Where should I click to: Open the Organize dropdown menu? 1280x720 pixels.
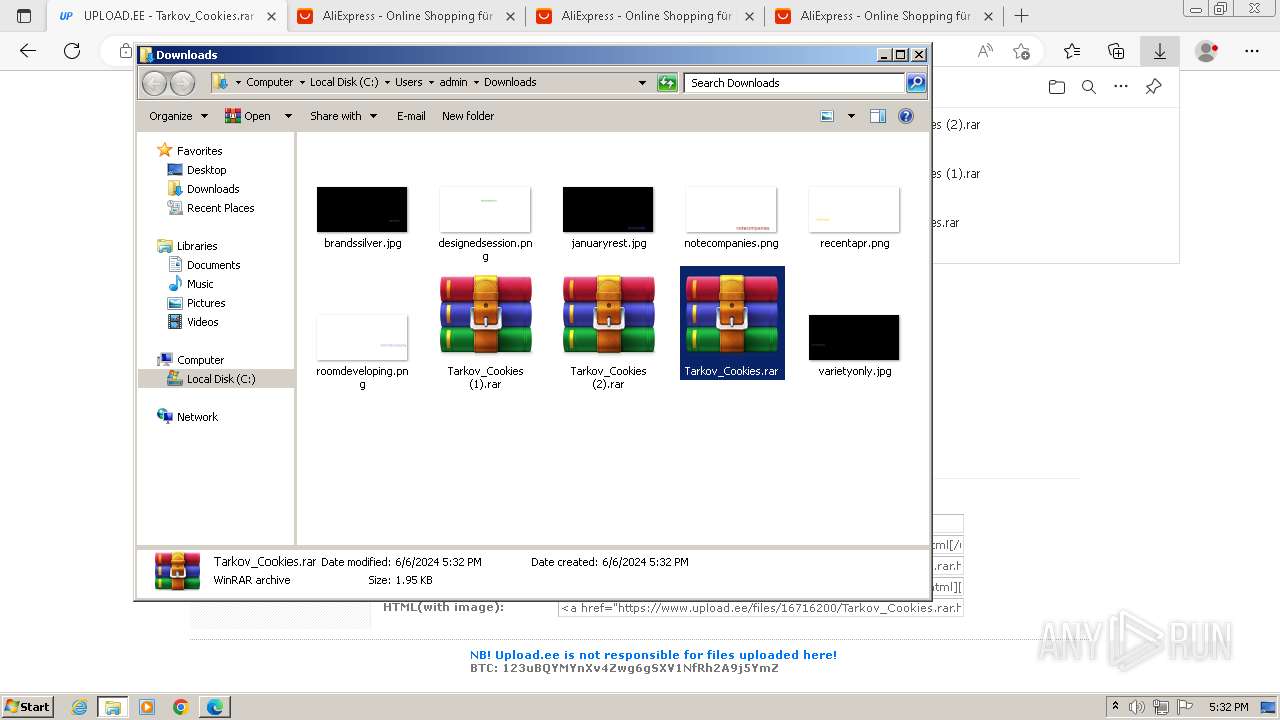tap(178, 116)
